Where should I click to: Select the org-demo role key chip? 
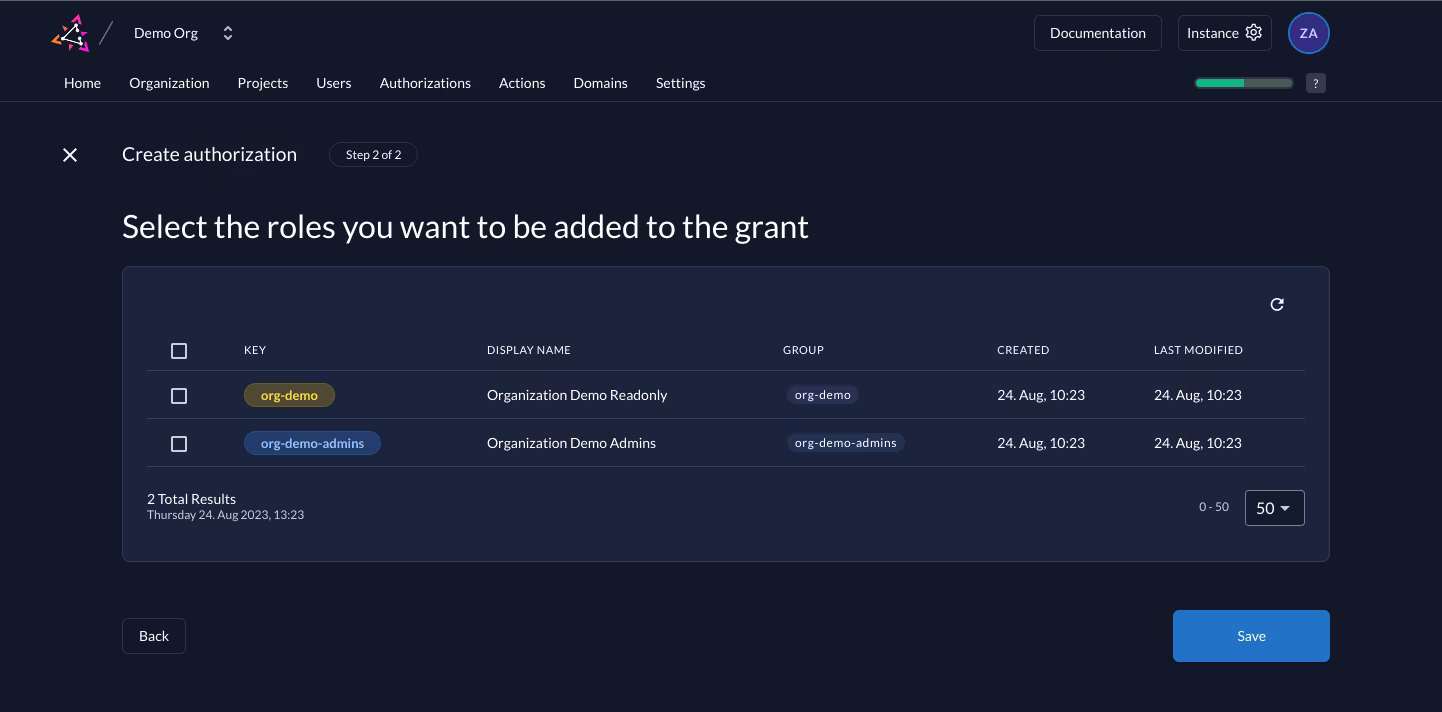point(289,395)
